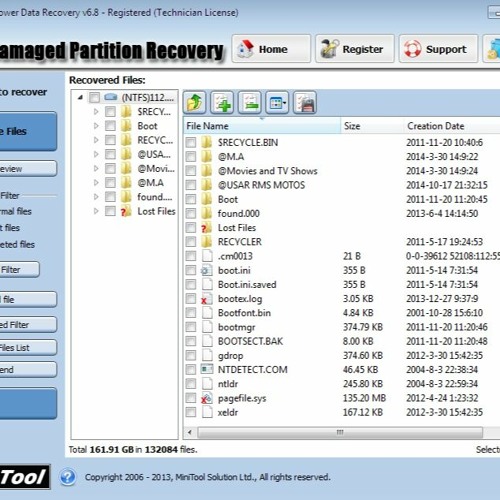
Task: Click the RECYCLER folder icon in list
Action: (x=207, y=242)
